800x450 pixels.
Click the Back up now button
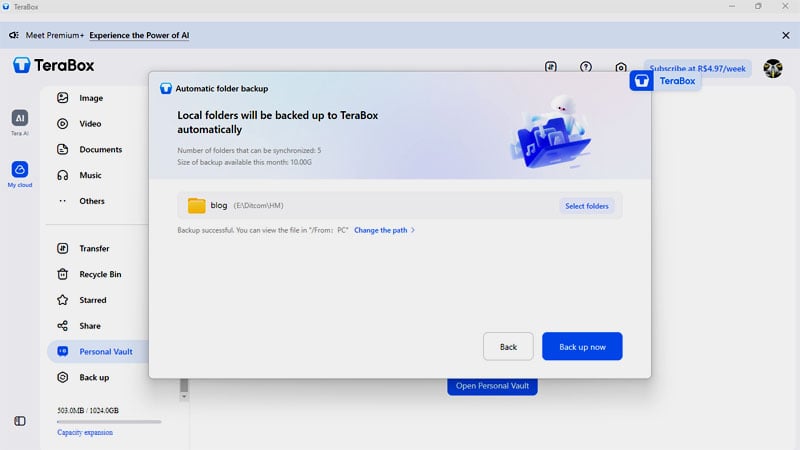[582, 346]
